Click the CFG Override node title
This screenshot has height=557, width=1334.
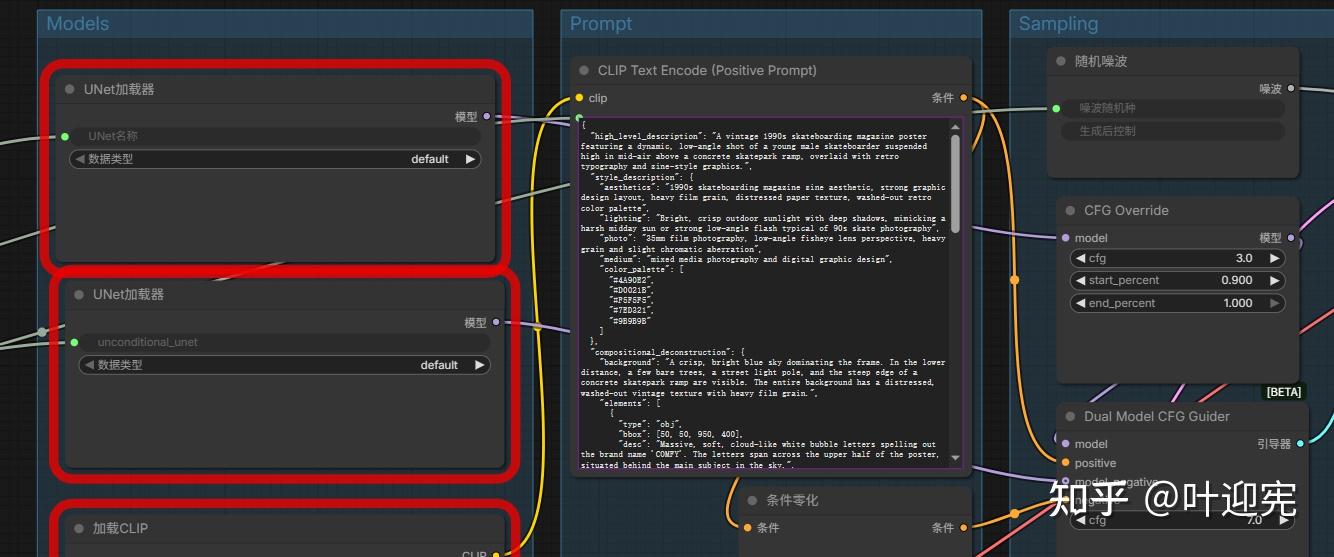coord(1126,211)
